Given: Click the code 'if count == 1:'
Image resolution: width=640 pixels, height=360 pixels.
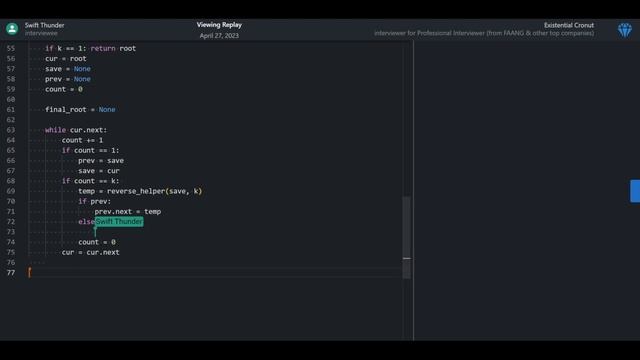Looking at the screenshot, I should (x=91, y=150).
